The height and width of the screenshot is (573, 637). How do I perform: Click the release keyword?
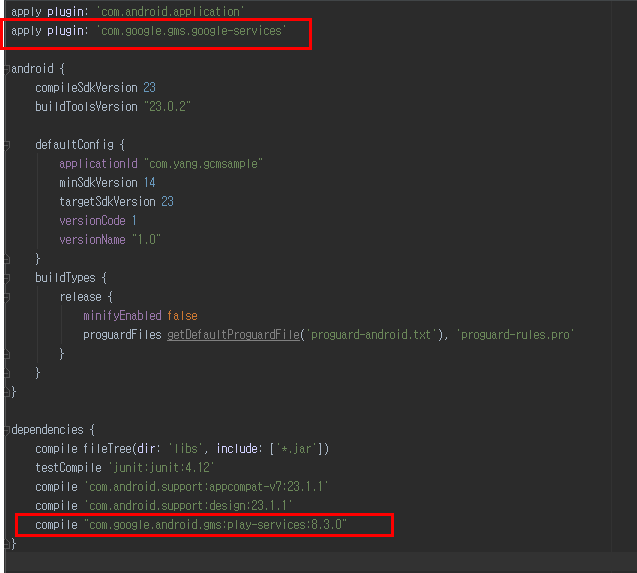(x=80, y=297)
